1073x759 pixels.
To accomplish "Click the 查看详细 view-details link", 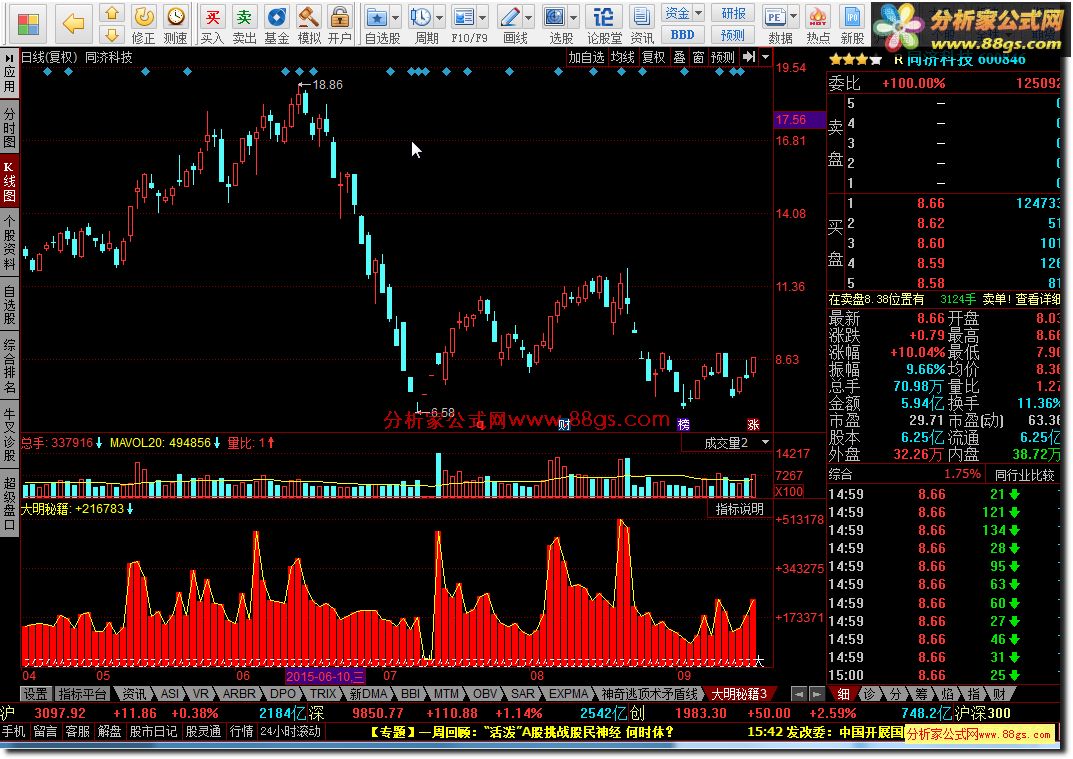I will click(x=1037, y=299).
